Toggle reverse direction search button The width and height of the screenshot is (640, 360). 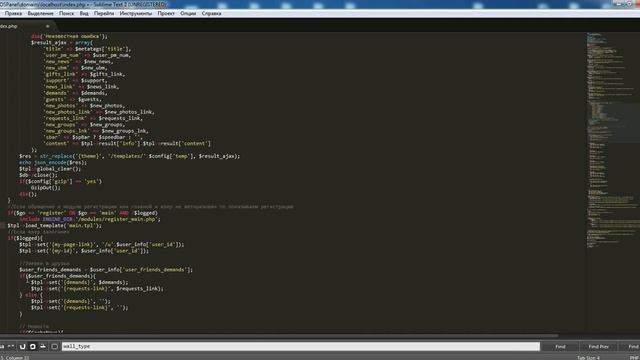pos(22,347)
